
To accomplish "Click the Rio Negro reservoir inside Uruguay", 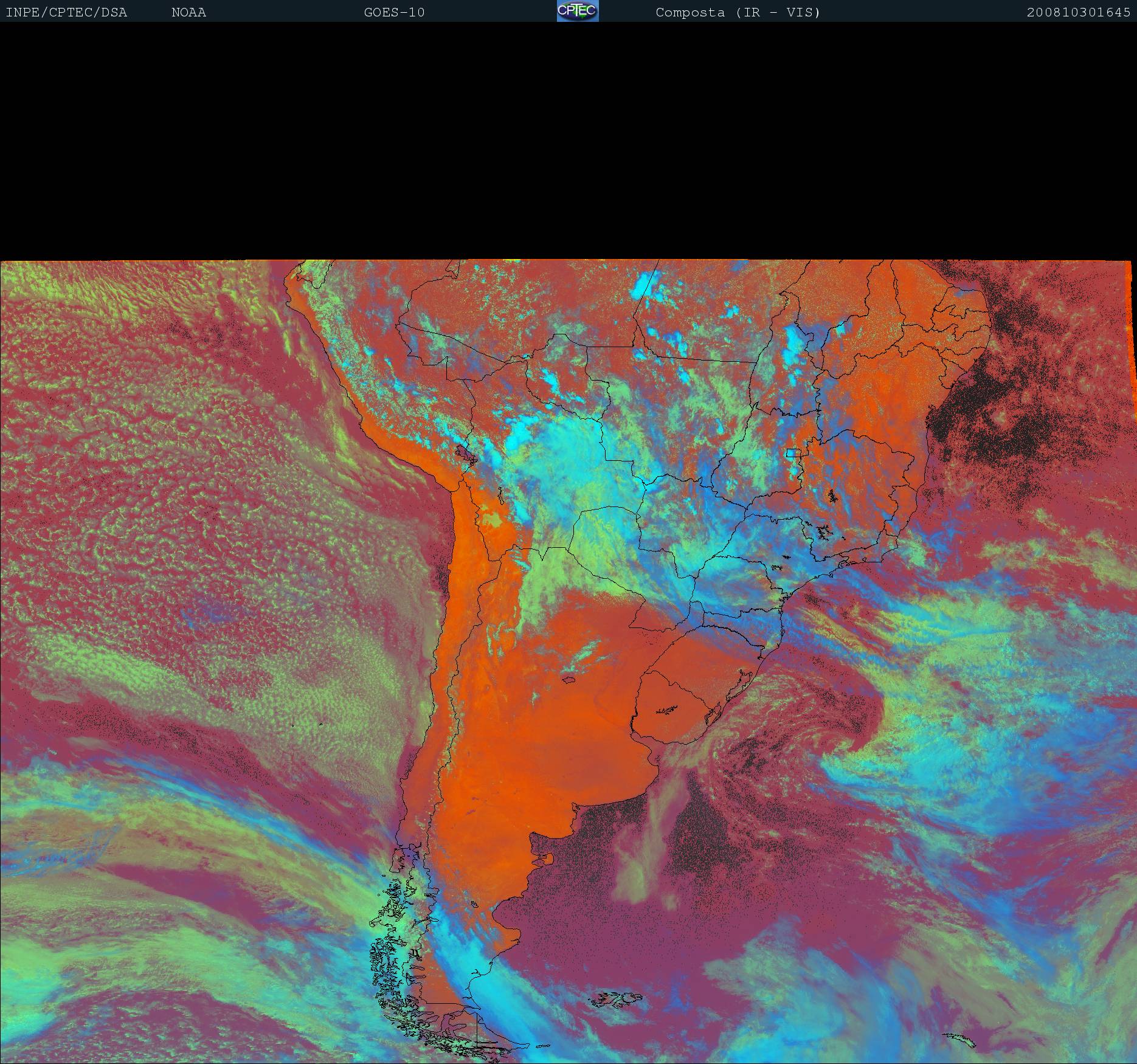I will click(x=666, y=710).
